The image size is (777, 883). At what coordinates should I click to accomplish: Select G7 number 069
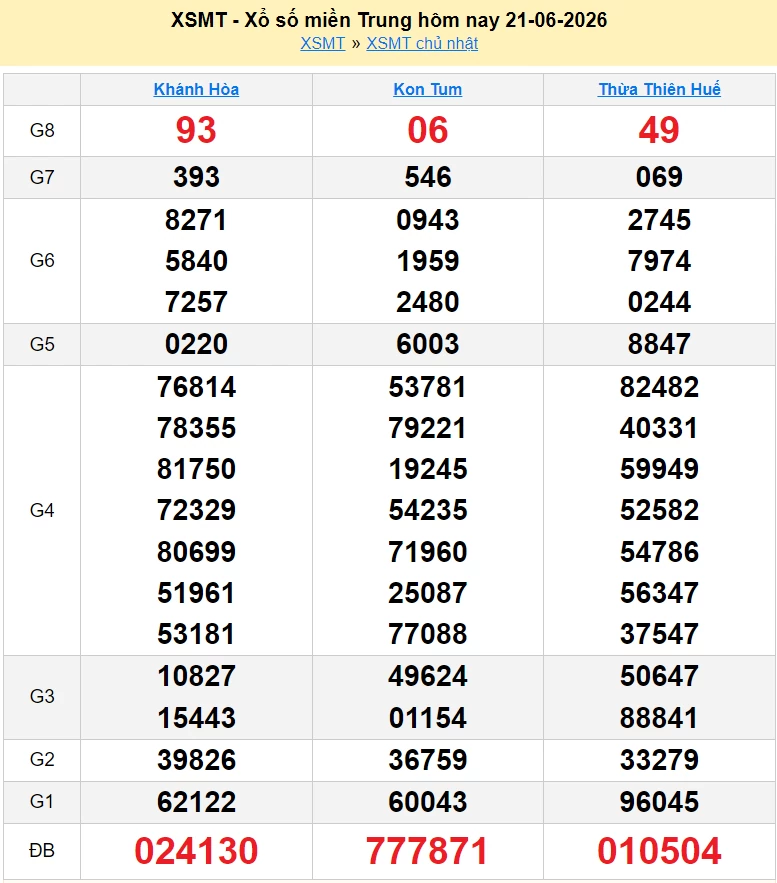[659, 177]
